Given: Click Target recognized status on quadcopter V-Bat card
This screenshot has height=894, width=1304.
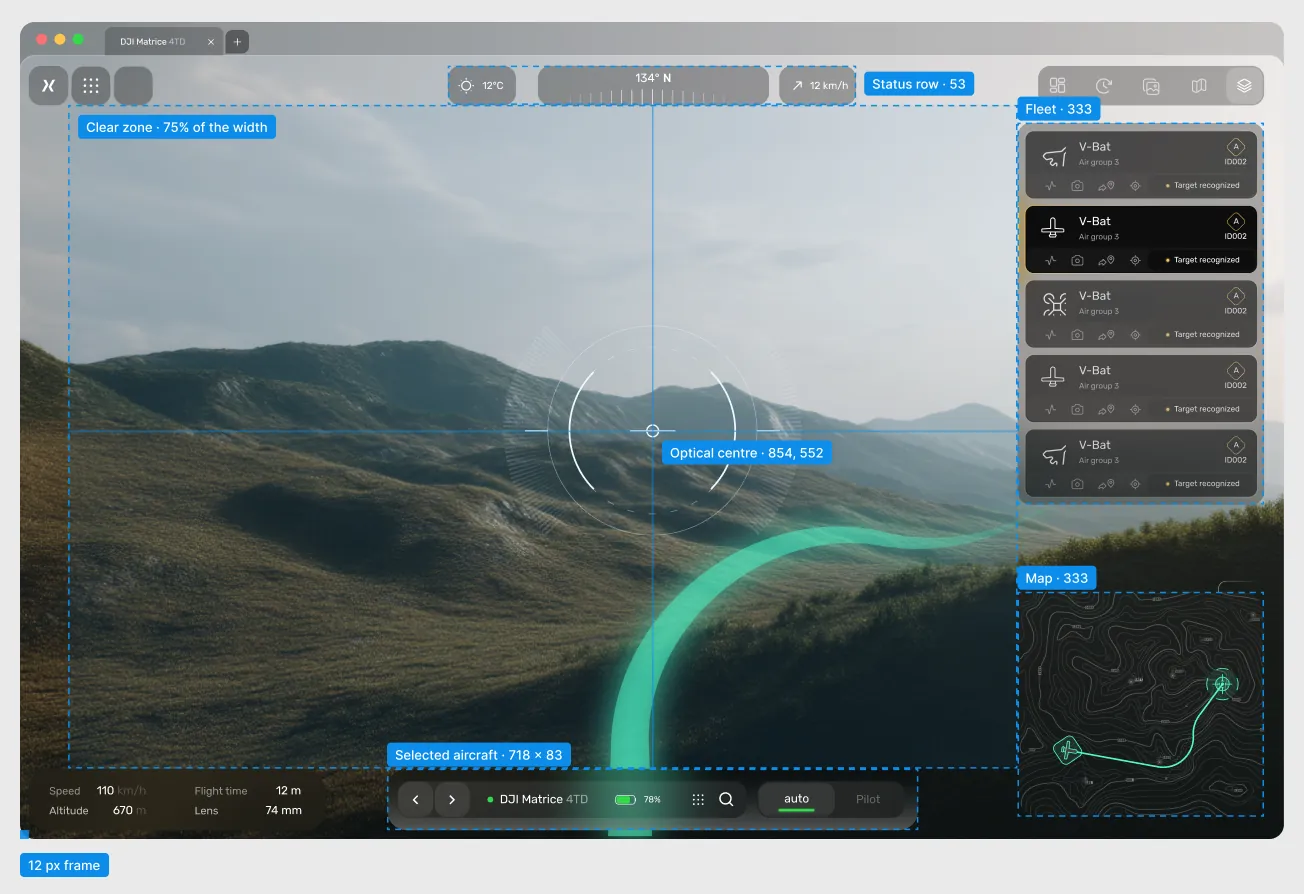Looking at the screenshot, I should (1202, 335).
